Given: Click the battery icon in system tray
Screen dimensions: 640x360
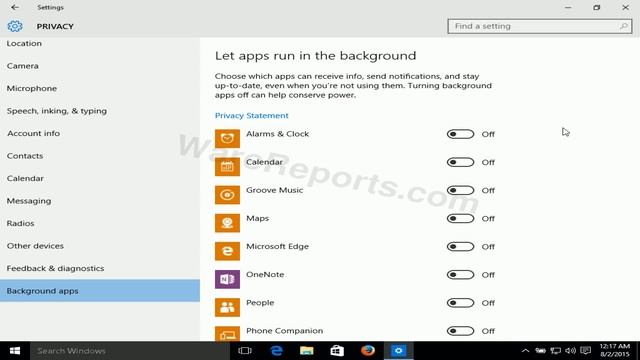Looking at the screenshot, I should pyautogui.click(x=540, y=351).
